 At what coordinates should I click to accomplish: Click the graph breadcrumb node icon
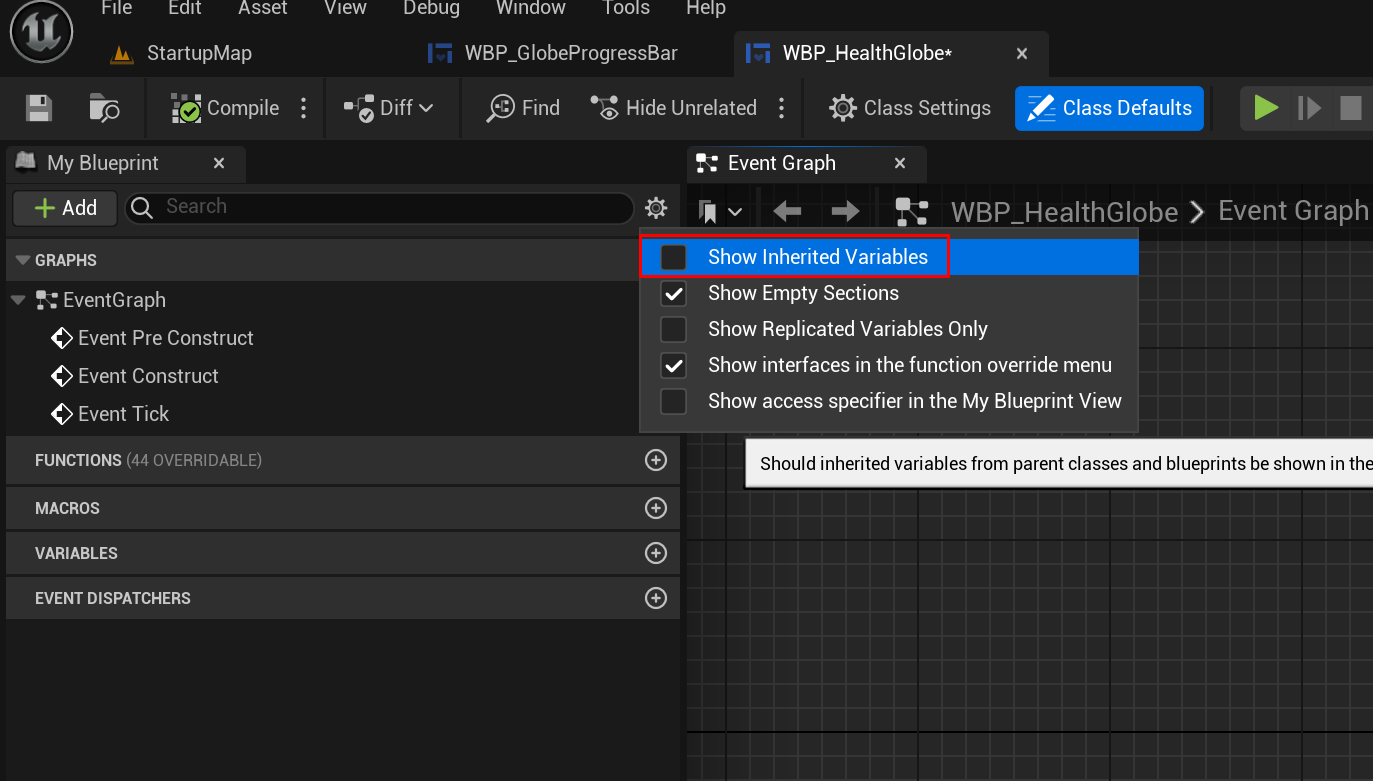(x=911, y=211)
